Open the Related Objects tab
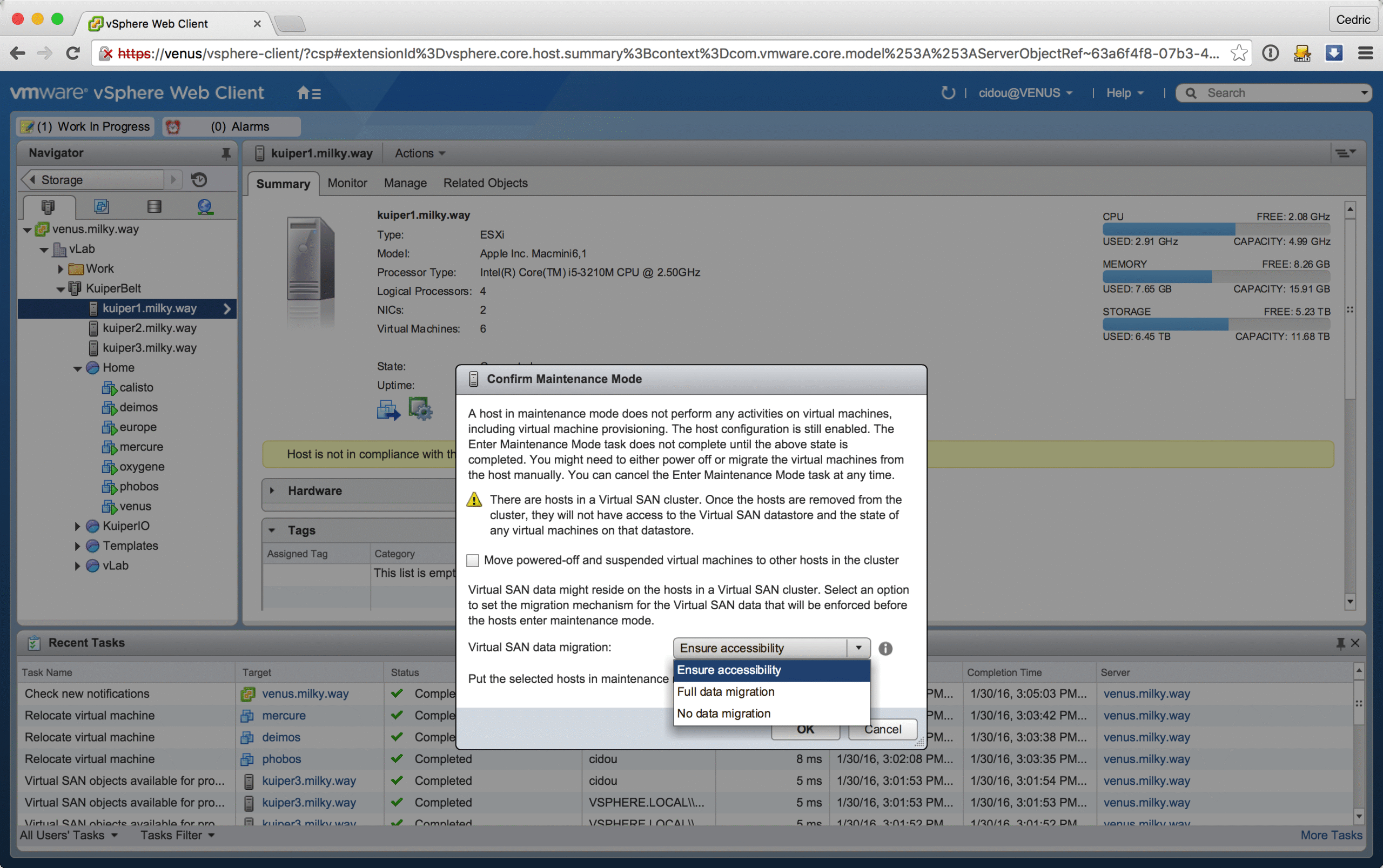 coord(485,183)
